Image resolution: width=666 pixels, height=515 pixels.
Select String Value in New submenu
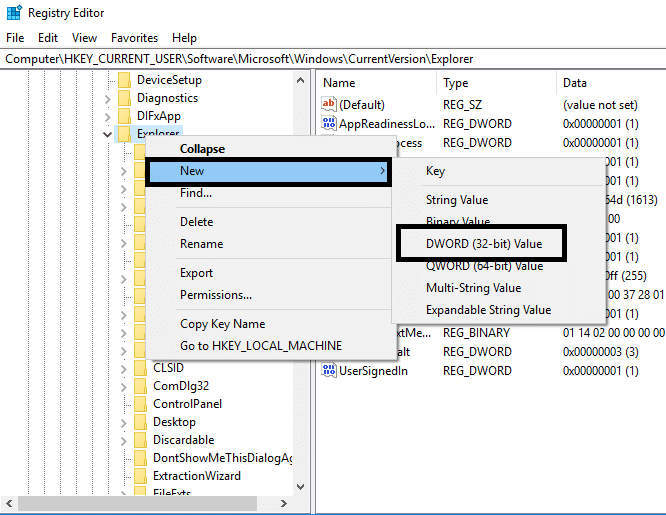coord(456,200)
